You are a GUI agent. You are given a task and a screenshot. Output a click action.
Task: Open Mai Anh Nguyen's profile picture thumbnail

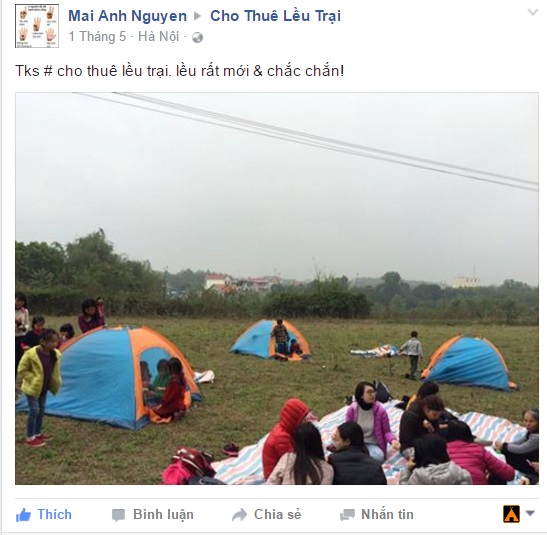coord(37,26)
